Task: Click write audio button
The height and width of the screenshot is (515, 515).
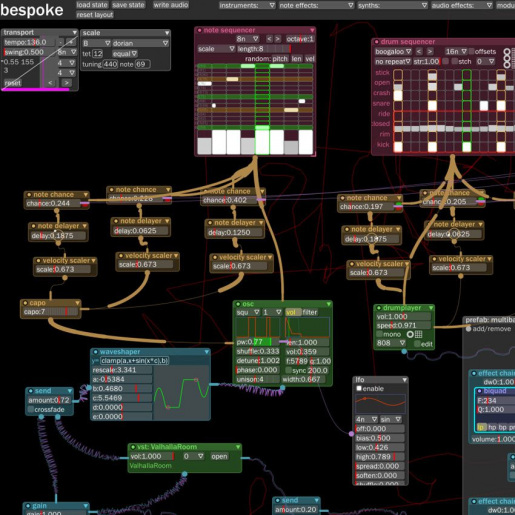Action: [171, 5]
